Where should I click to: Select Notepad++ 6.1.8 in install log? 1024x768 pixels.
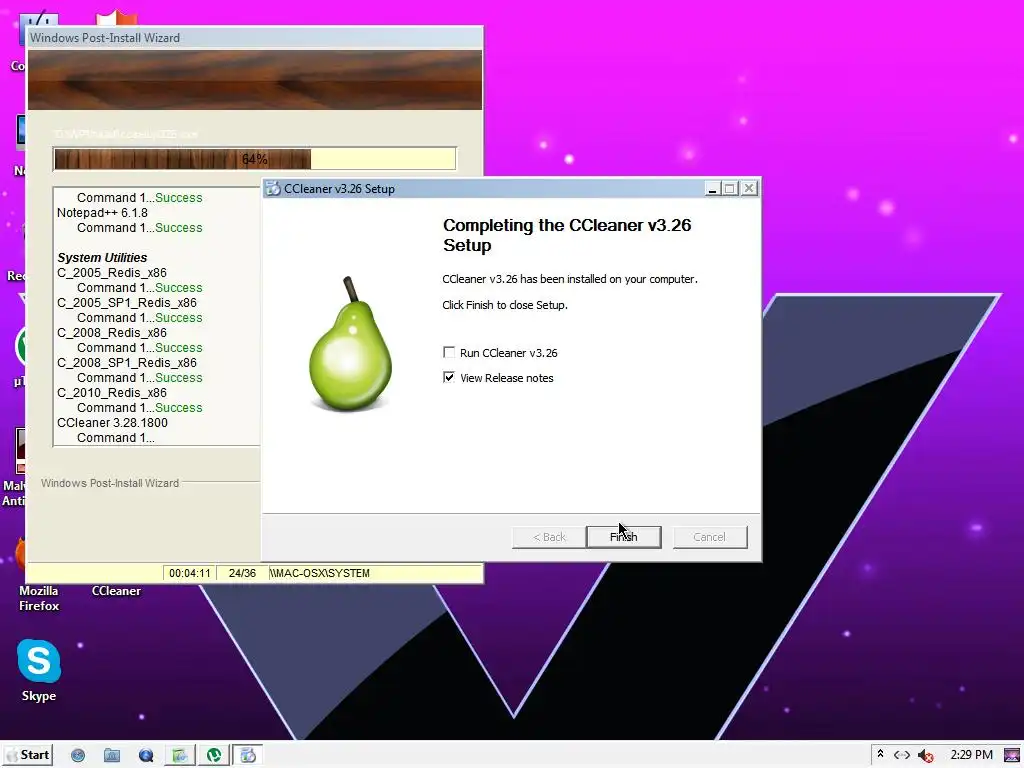tap(103, 213)
